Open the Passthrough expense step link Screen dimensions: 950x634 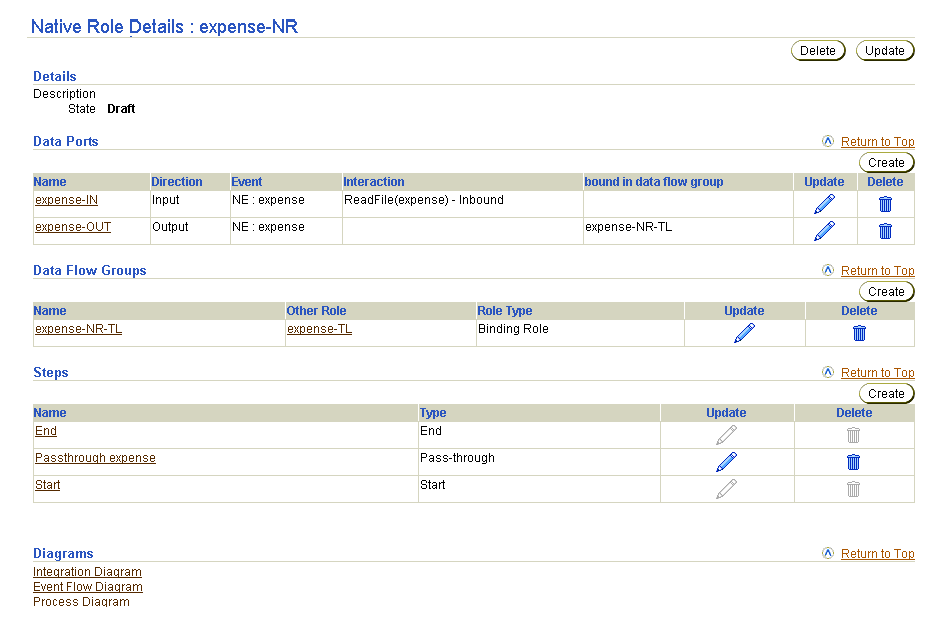(96, 458)
